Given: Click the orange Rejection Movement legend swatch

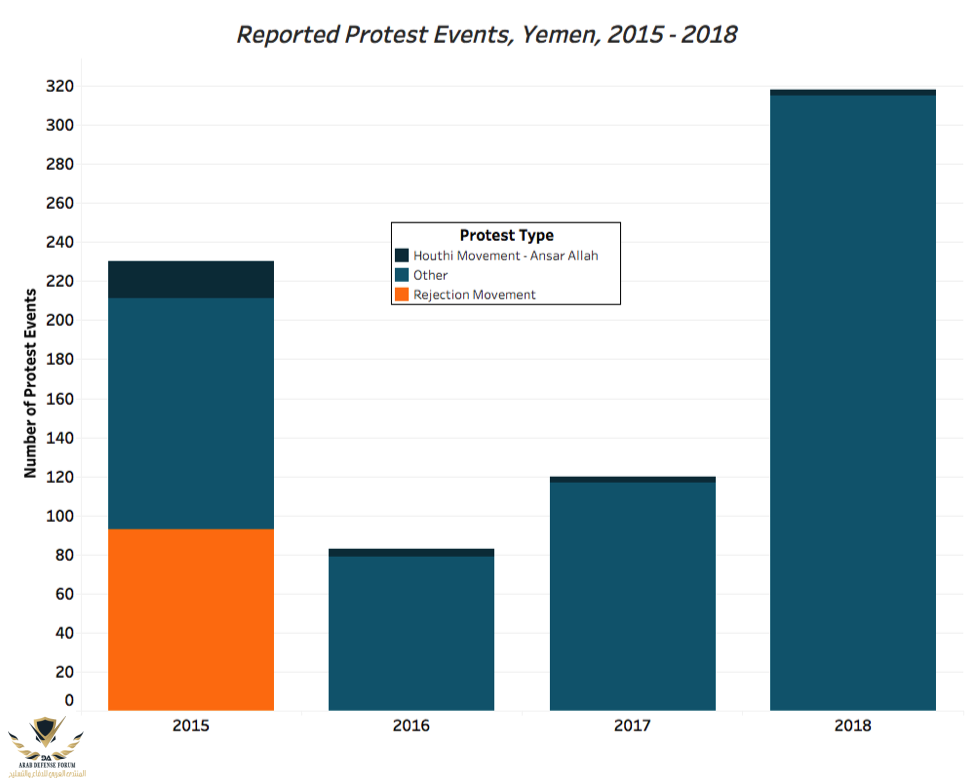Looking at the screenshot, I should pos(402,294).
